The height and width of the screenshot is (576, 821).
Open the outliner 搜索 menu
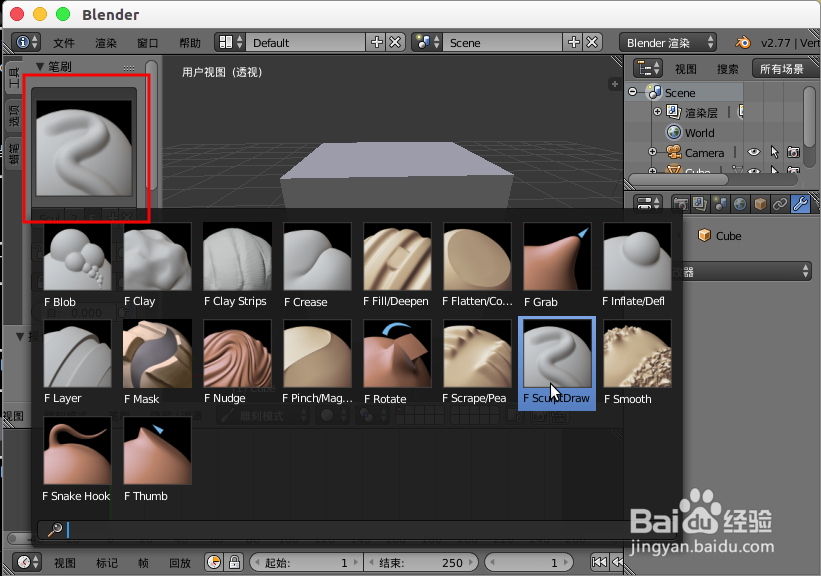coord(728,69)
